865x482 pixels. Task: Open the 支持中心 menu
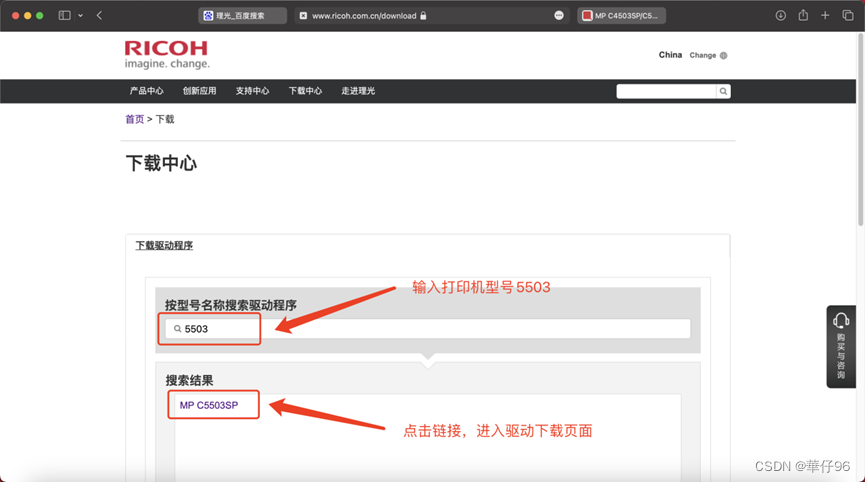point(252,91)
